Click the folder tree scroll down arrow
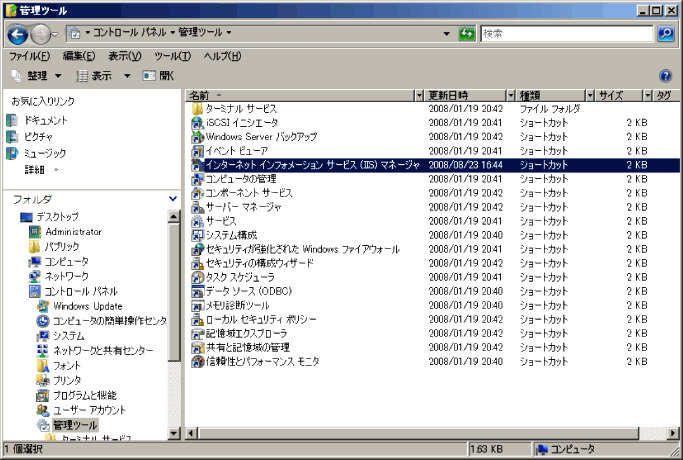Image resolution: width=683 pixels, height=460 pixels. tap(174, 433)
